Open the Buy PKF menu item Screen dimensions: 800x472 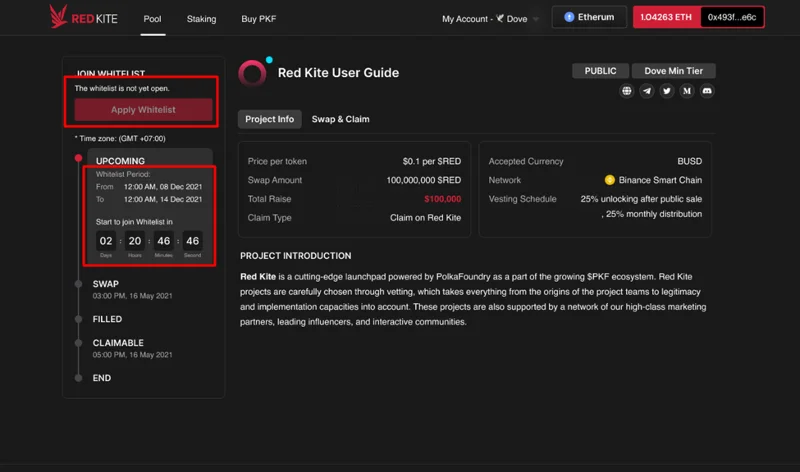click(258, 19)
